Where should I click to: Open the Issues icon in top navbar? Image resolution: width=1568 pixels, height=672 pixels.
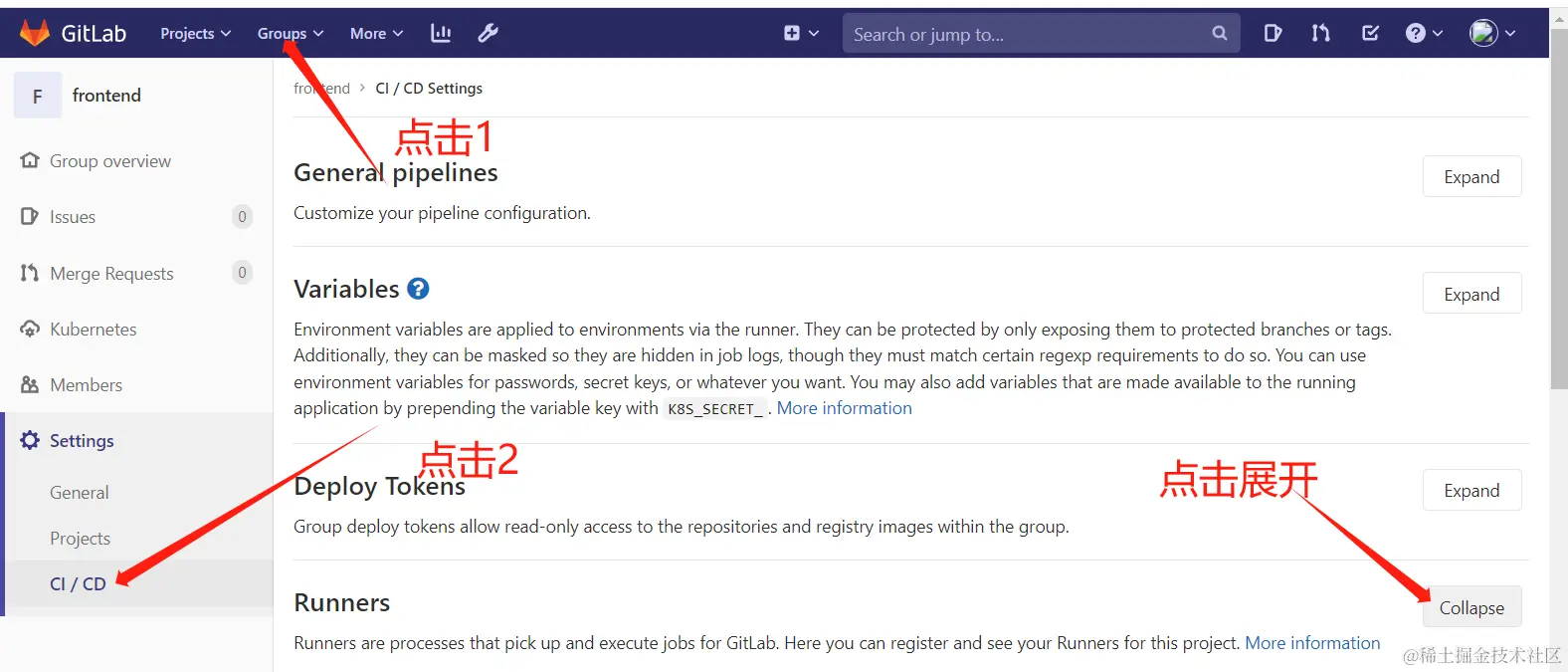[1273, 33]
